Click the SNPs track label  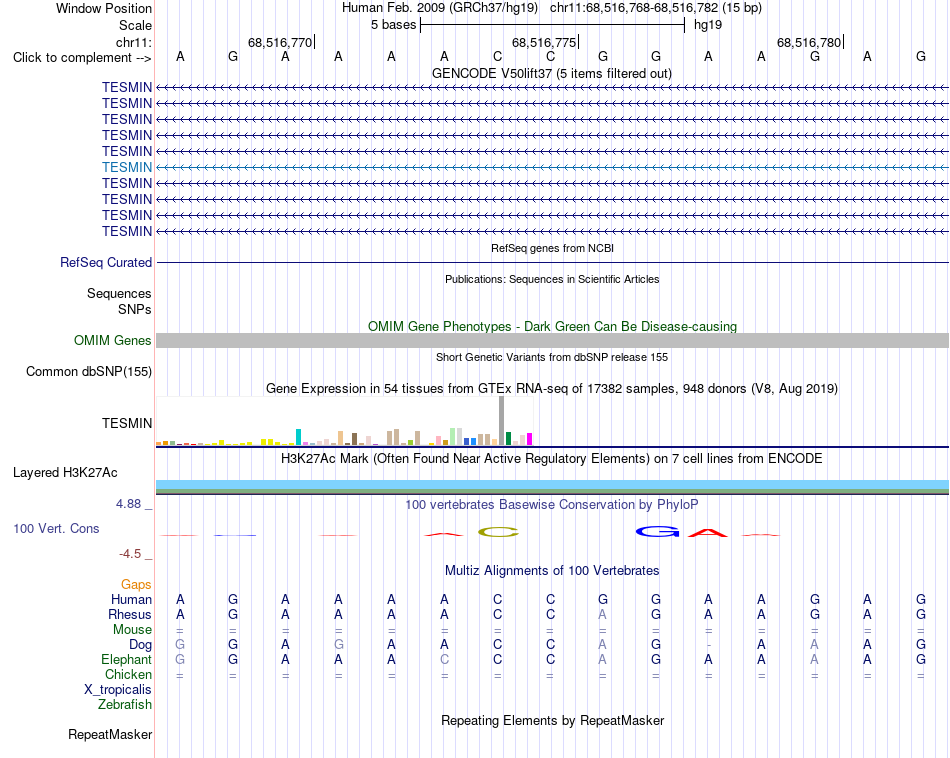point(135,310)
